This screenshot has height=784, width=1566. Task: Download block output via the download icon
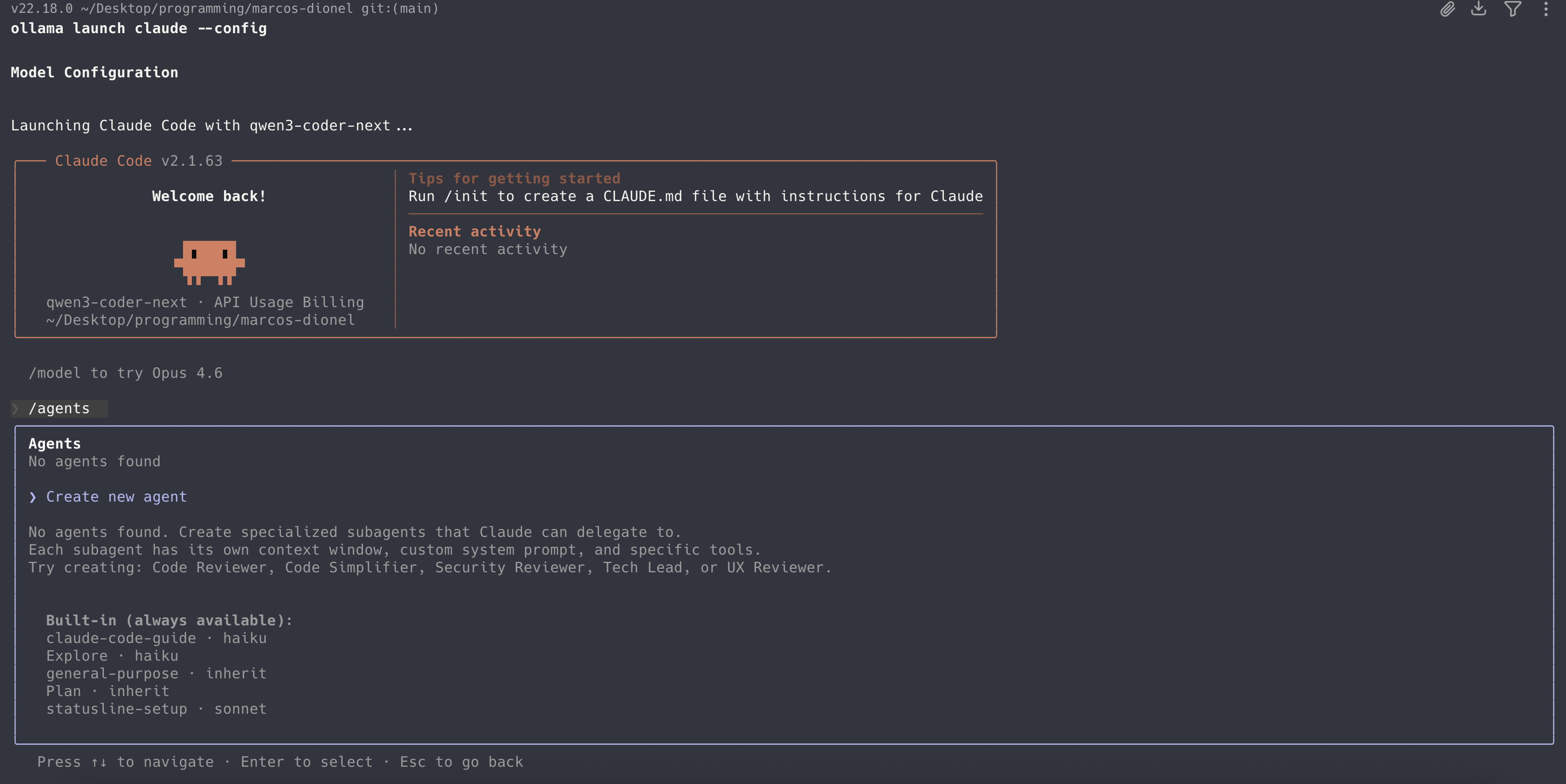[x=1478, y=9]
